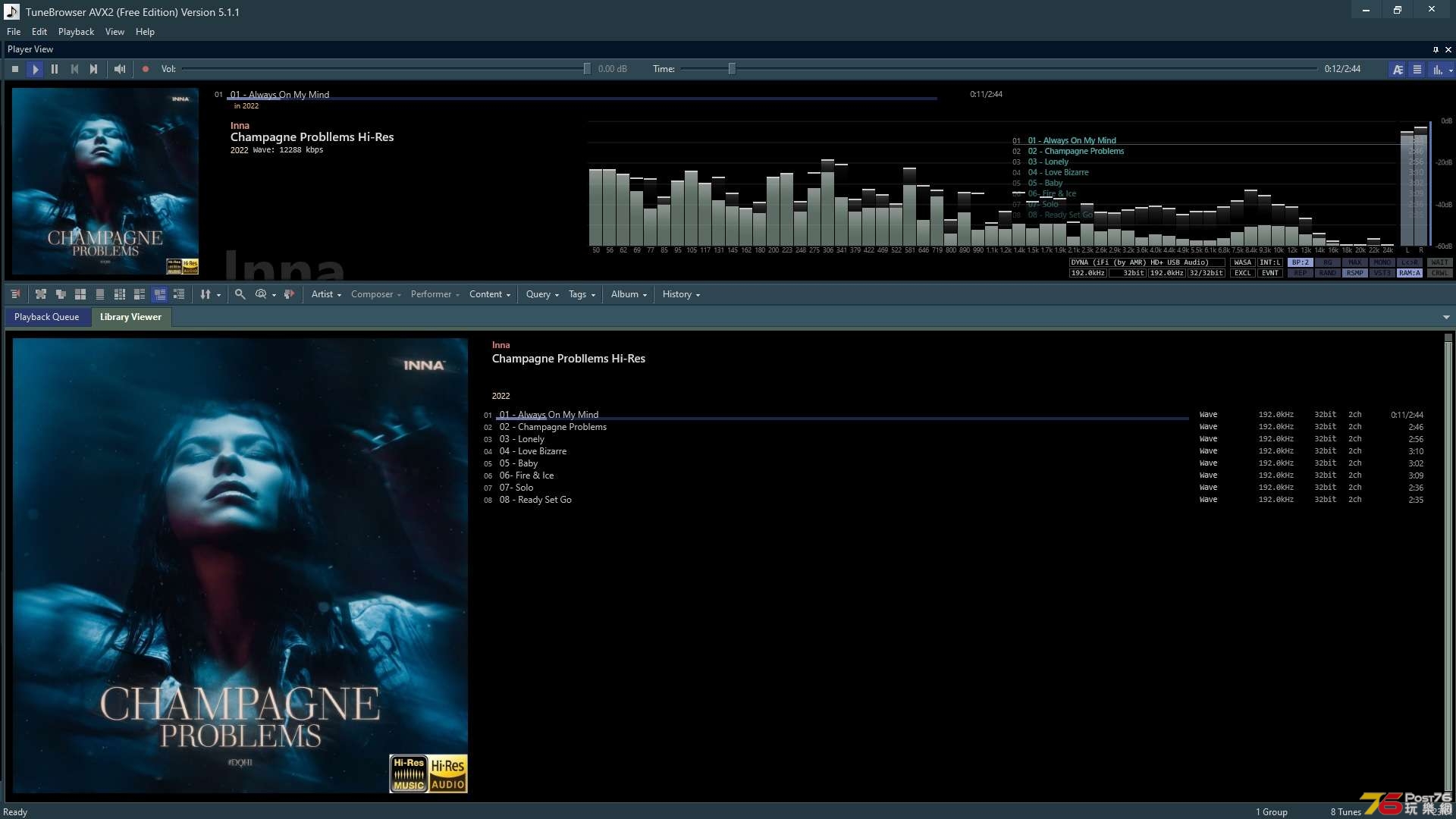Open the Query dropdown

click(x=542, y=294)
